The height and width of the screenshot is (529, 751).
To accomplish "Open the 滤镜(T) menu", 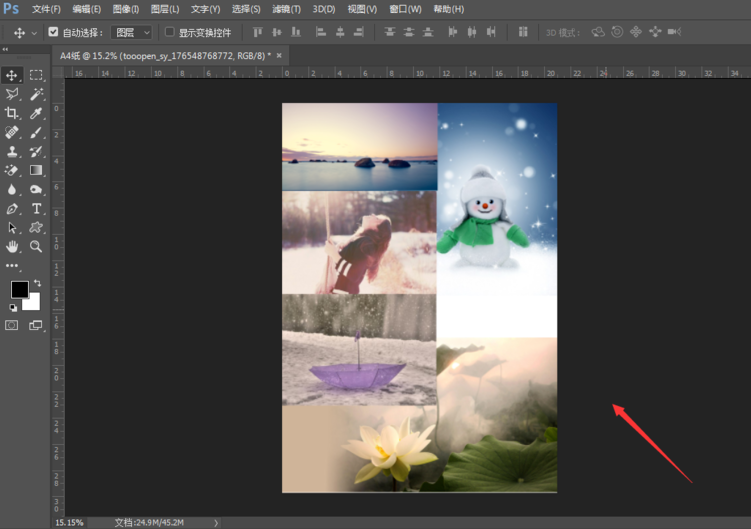I will (286, 9).
